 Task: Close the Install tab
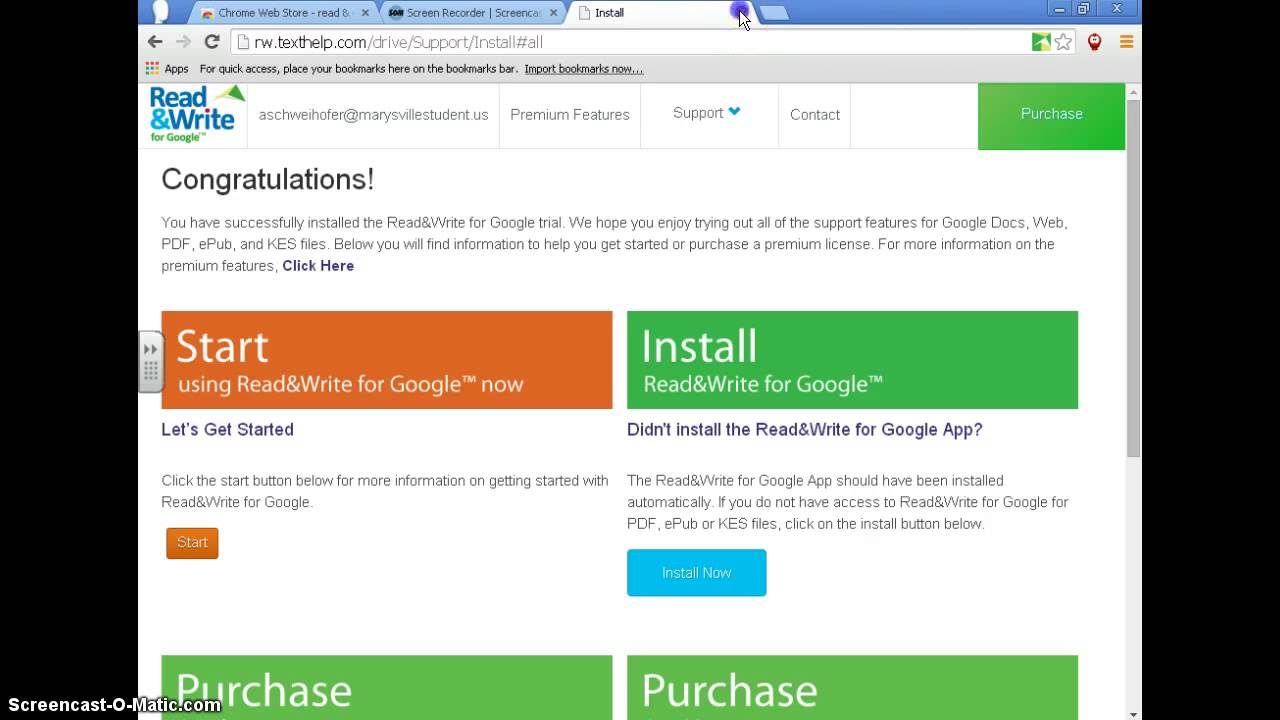click(x=740, y=13)
